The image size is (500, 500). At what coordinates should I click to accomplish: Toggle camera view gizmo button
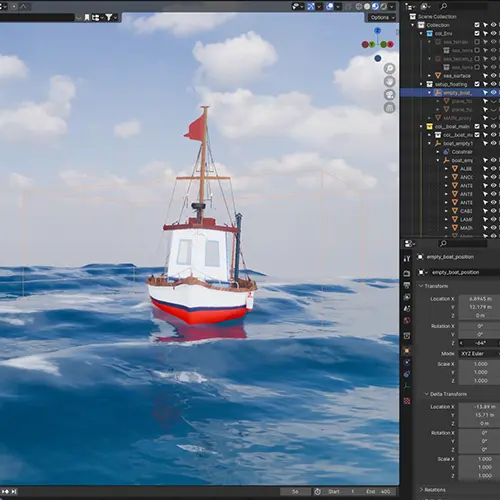coord(389,95)
